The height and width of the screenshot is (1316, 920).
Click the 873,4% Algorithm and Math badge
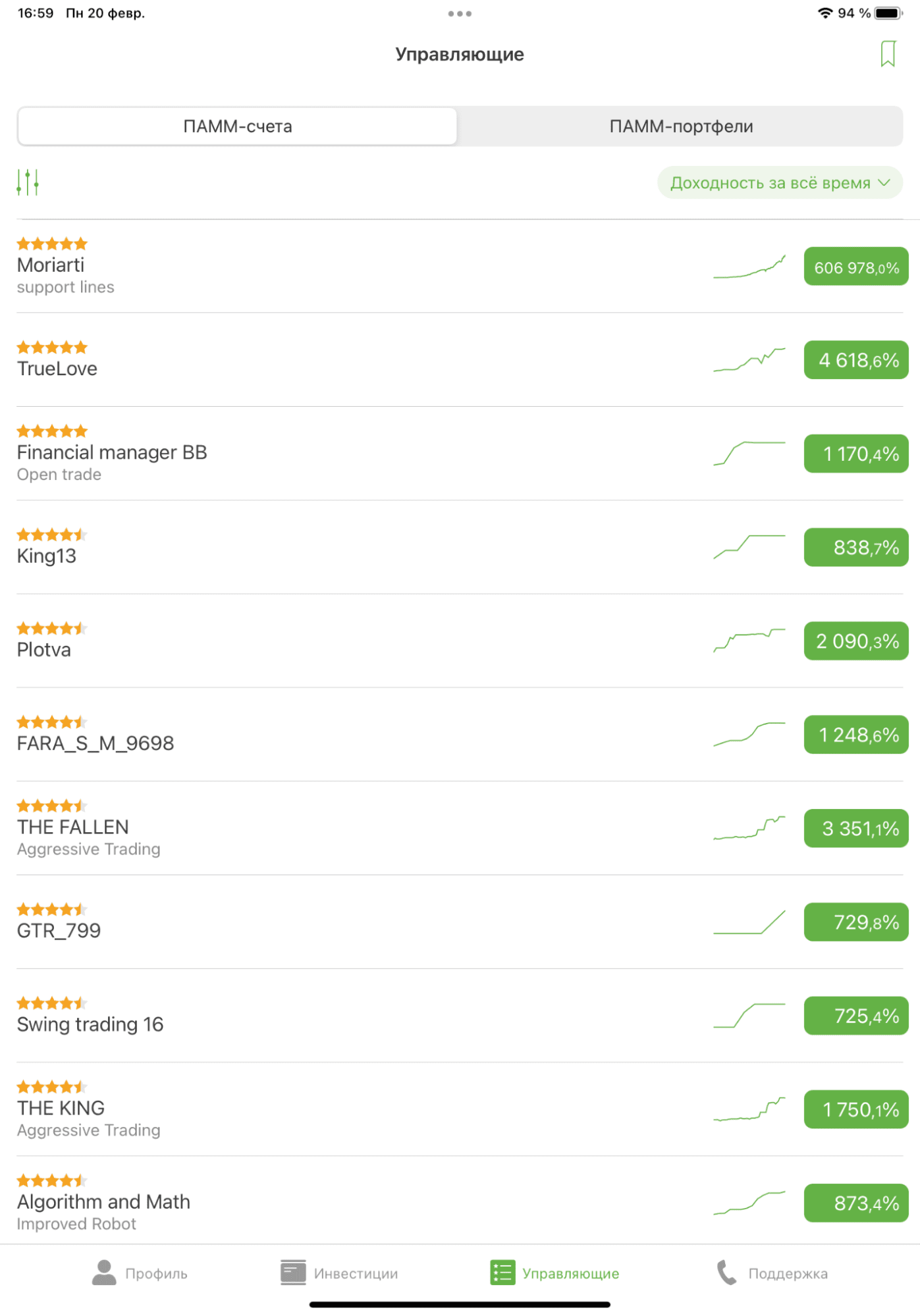point(856,1203)
